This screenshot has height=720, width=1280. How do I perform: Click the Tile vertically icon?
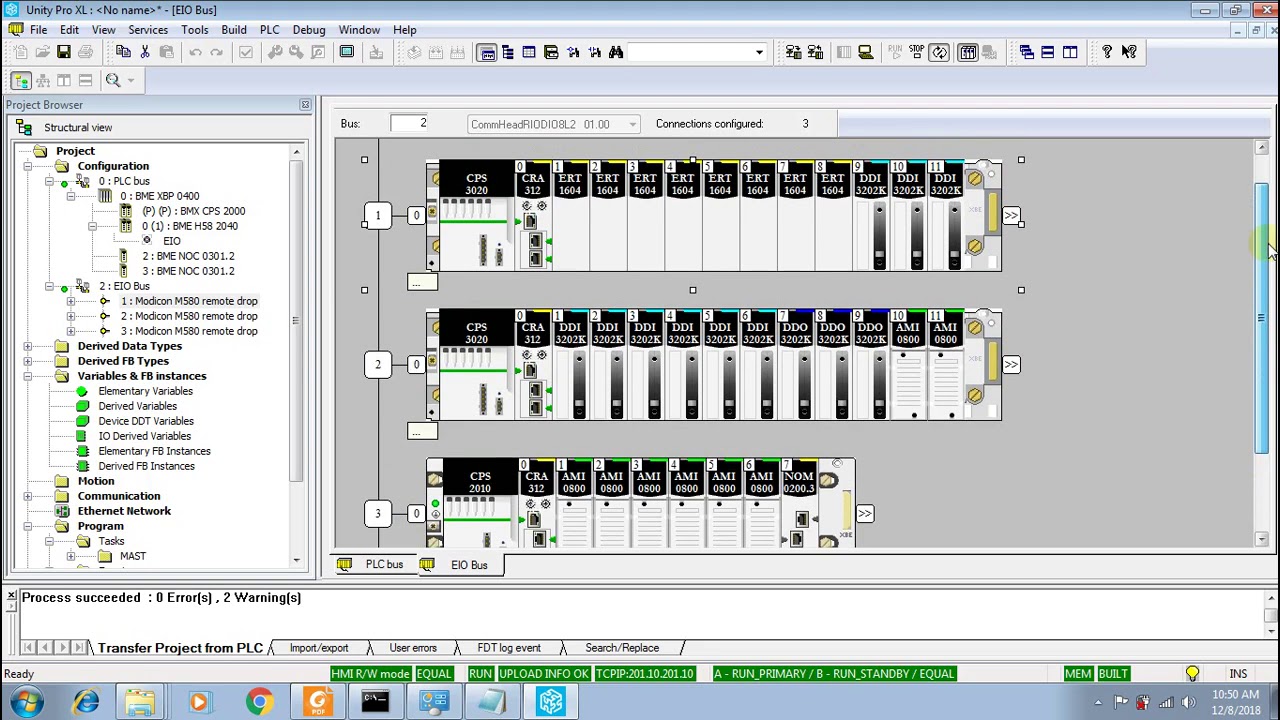coord(1070,52)
